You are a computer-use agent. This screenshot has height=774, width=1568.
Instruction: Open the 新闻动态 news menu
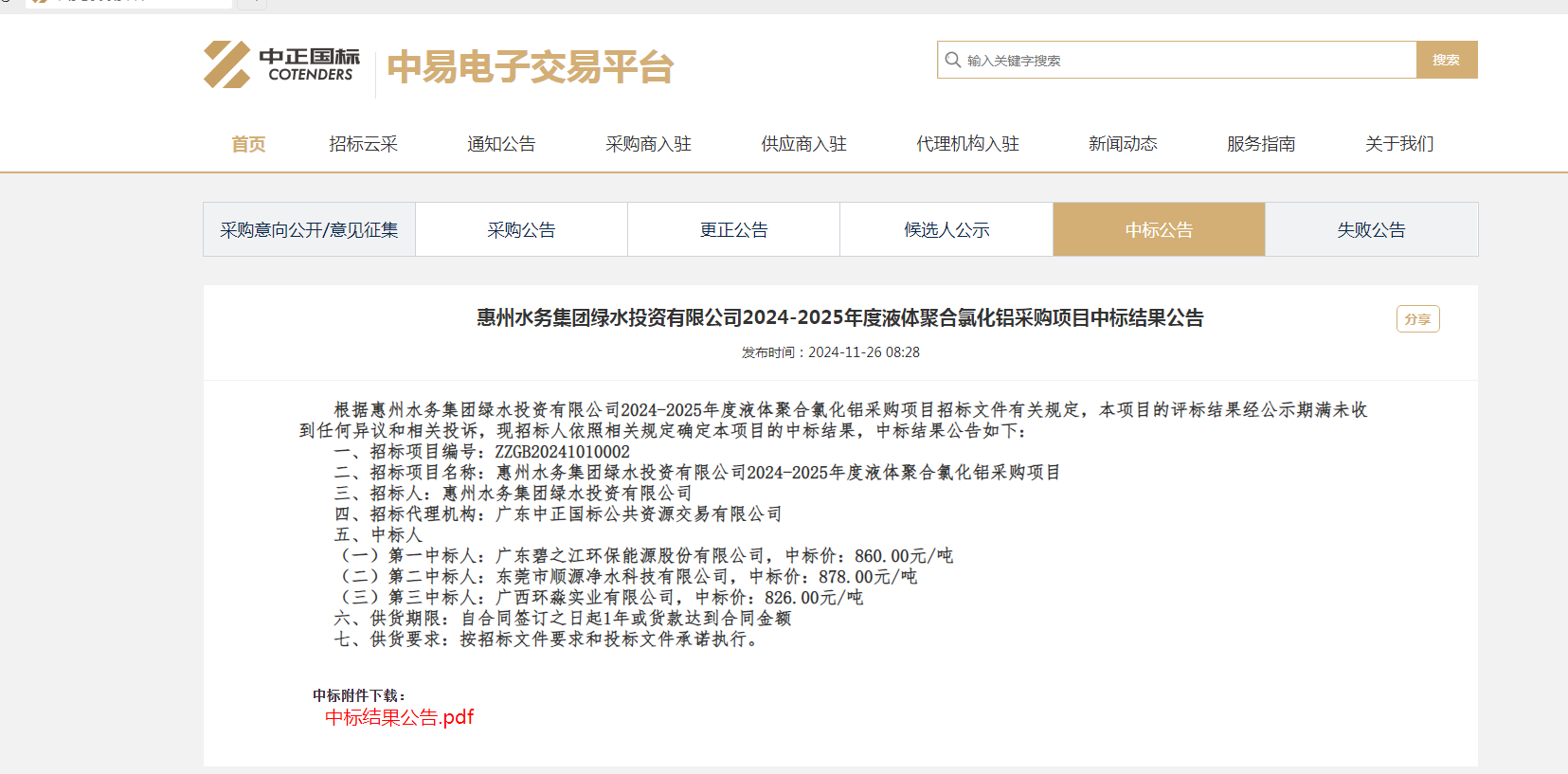pyautogui.click(x=1123, y=144)
